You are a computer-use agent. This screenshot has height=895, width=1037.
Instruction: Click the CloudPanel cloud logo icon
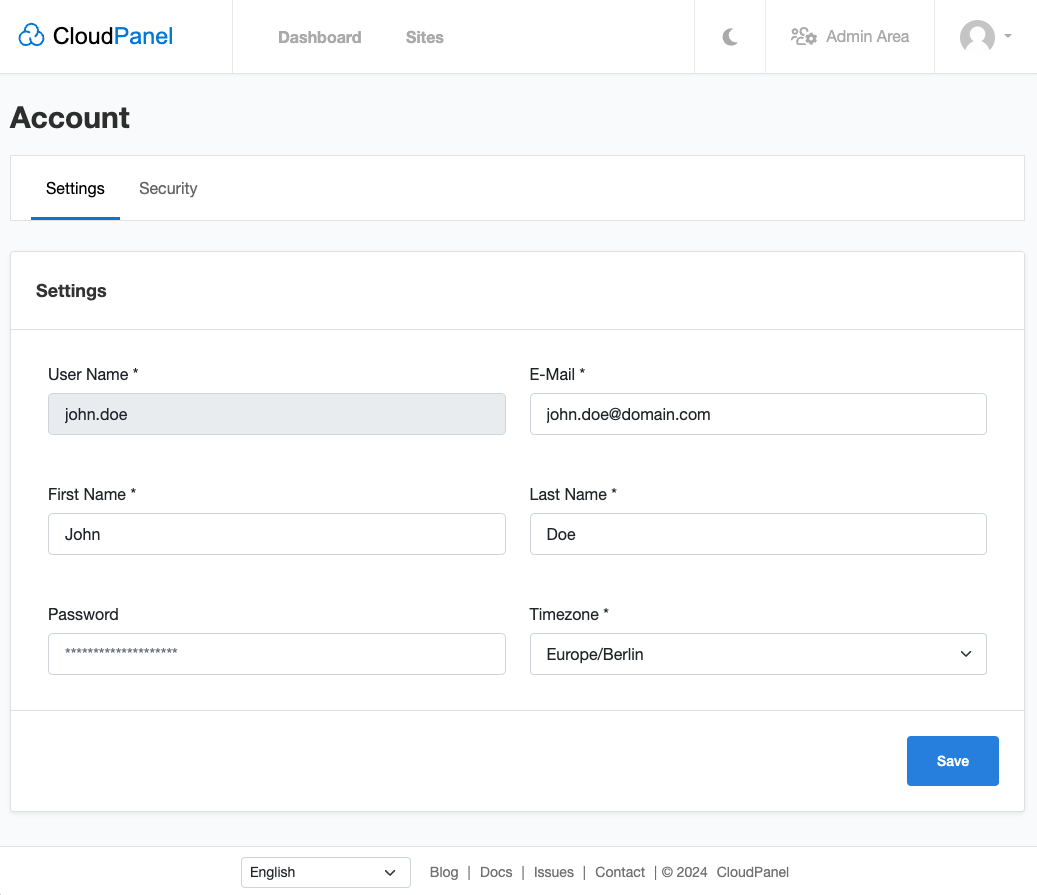pyautogui.click(x=32, y=37)
